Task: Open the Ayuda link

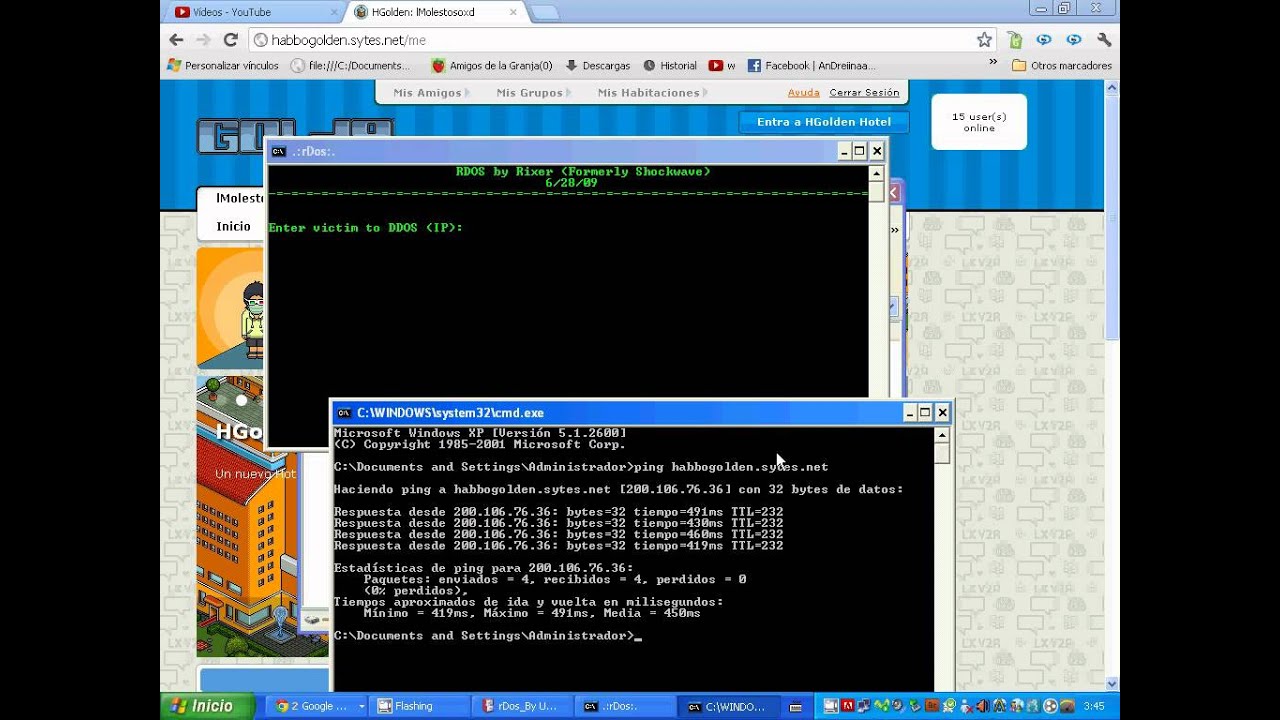Action: 803,92
